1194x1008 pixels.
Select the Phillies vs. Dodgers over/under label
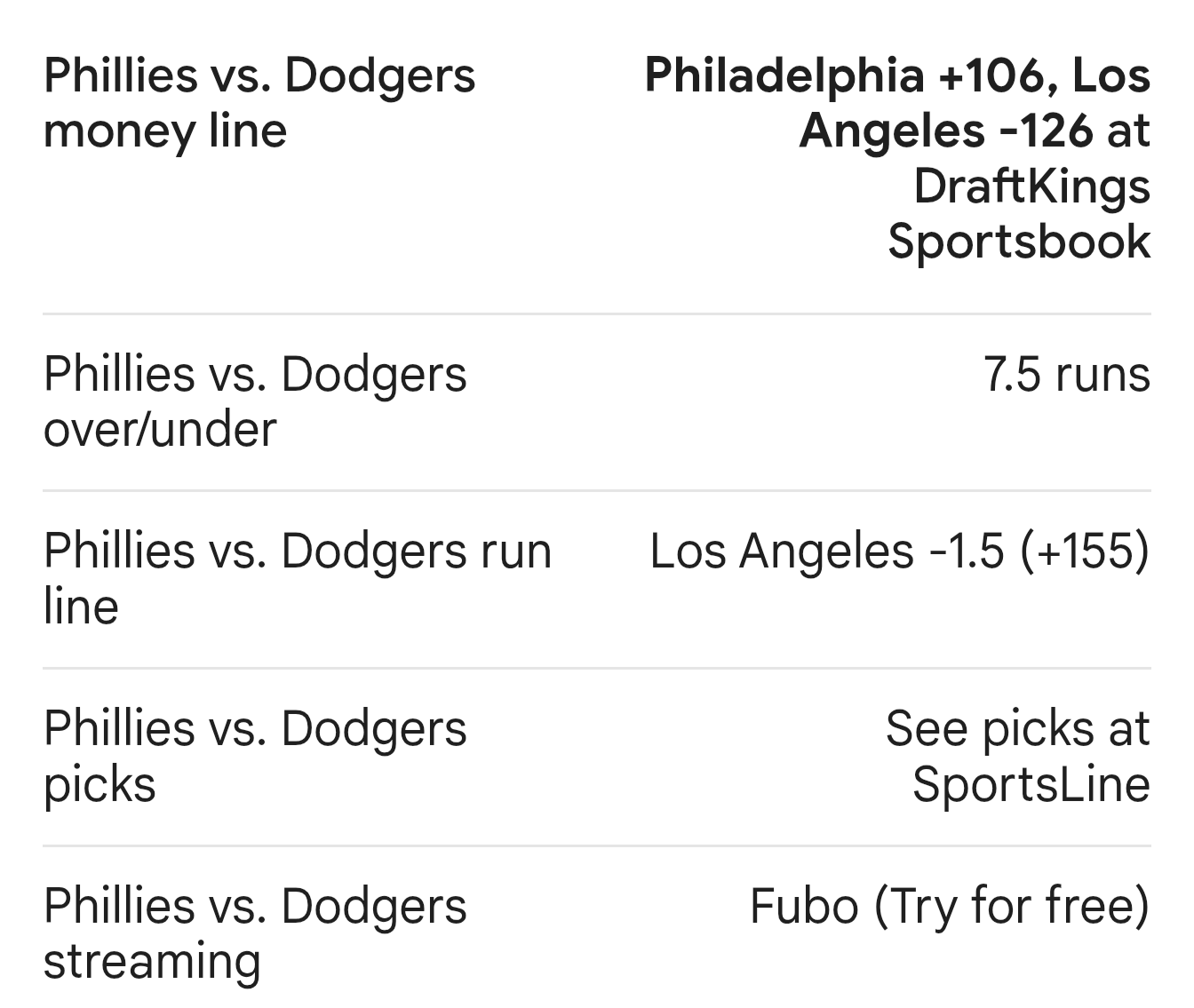[x=255, y=401]
